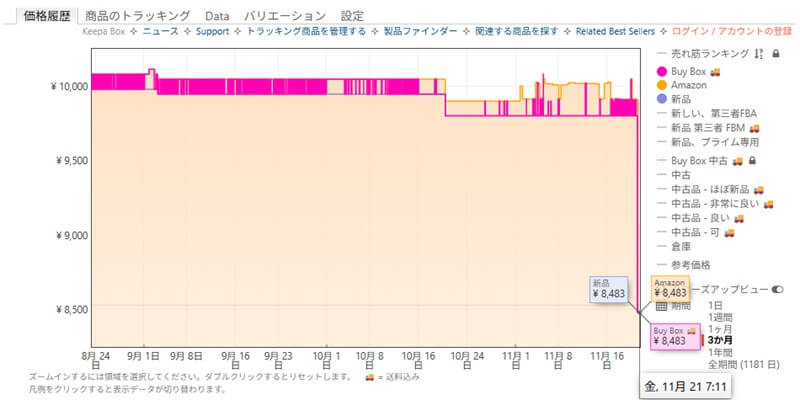Toggle the 新品 purple legend dot
This screenshot has width=800, height=400.
[x=663, y=100]
